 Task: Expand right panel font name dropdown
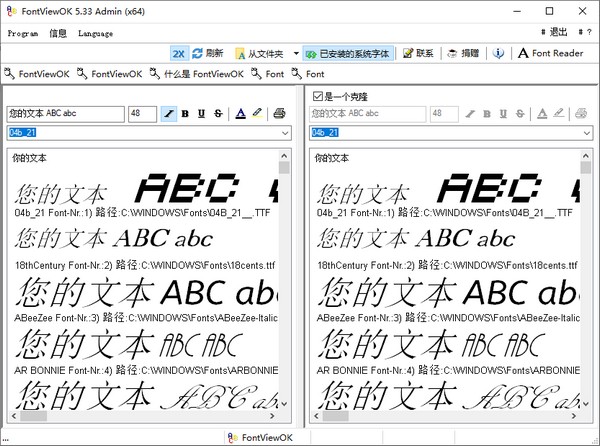tap(586, 132)
